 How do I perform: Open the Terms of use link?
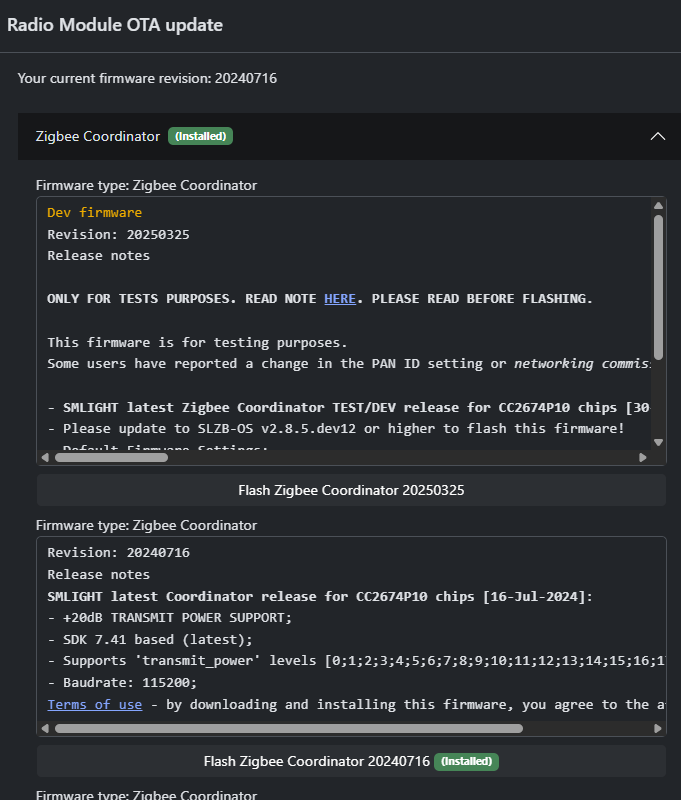click(x=94, y=705)
